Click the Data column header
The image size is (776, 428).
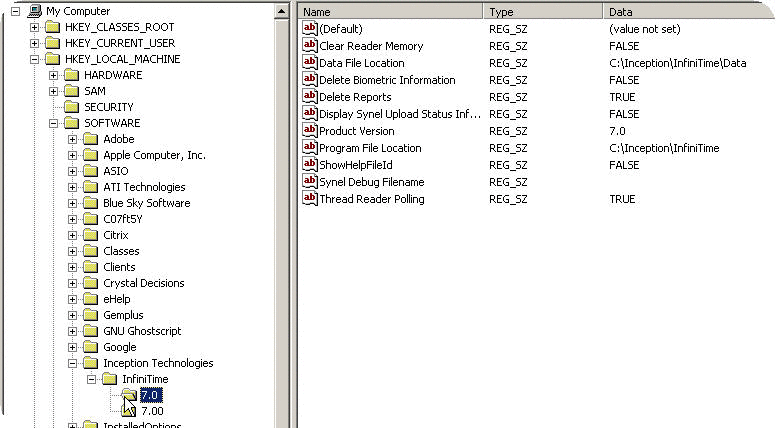[688, 12]
